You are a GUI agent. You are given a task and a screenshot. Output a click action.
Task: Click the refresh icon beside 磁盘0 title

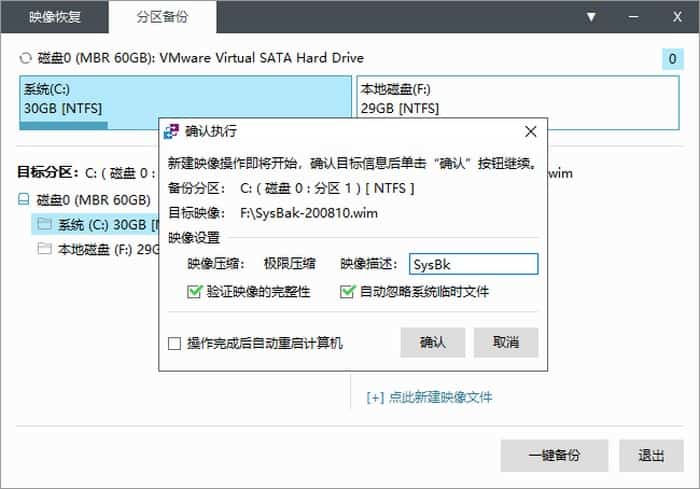click(x=25, y=59)
